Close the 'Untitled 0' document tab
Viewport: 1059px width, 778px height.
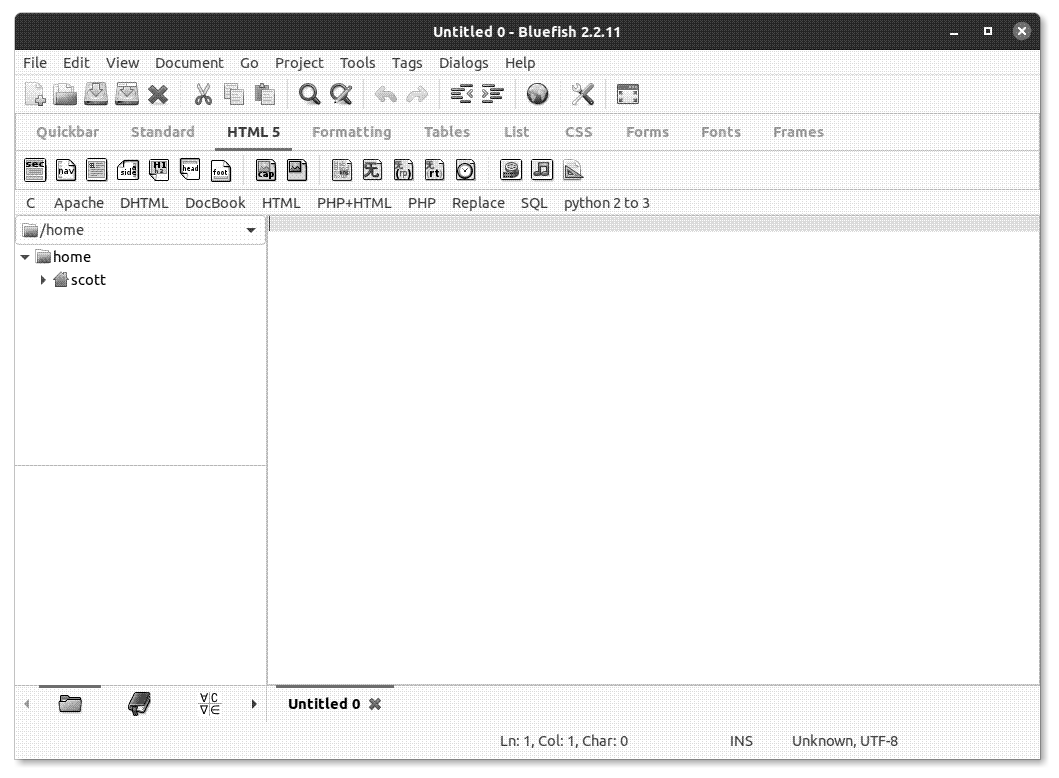point(375,704)
